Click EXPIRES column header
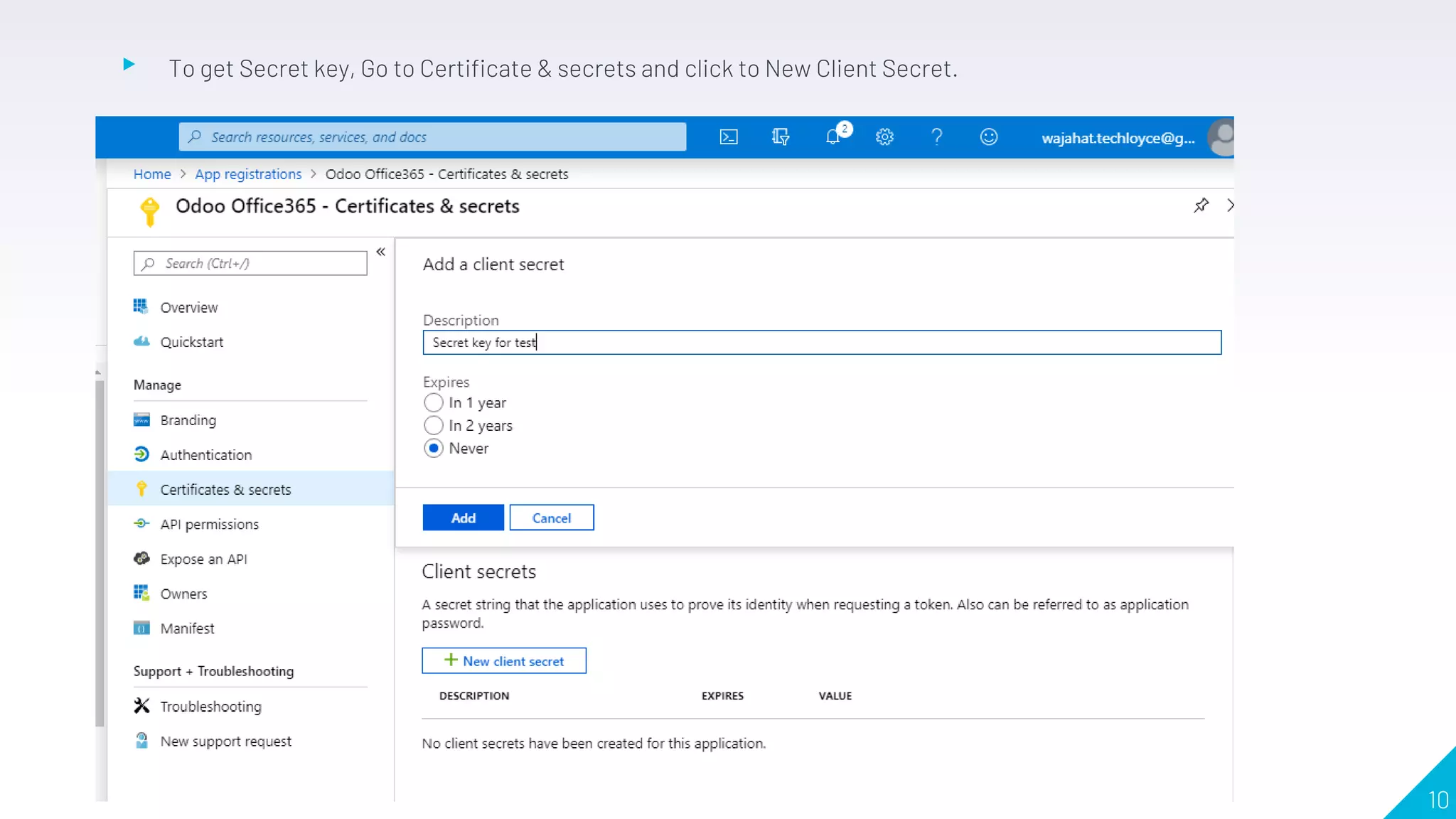1456x819 pixels. click(722, 695)
